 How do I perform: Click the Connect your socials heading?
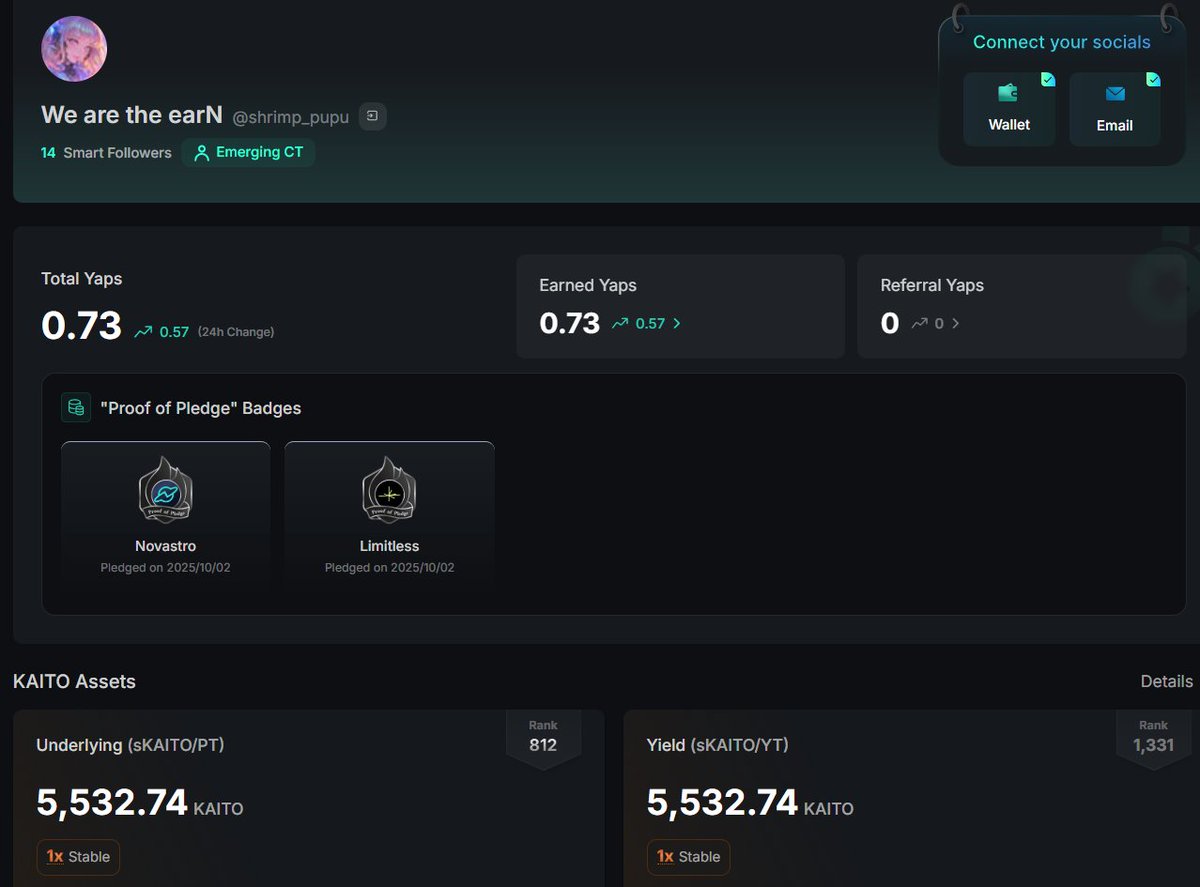[x=1061, y=42]
